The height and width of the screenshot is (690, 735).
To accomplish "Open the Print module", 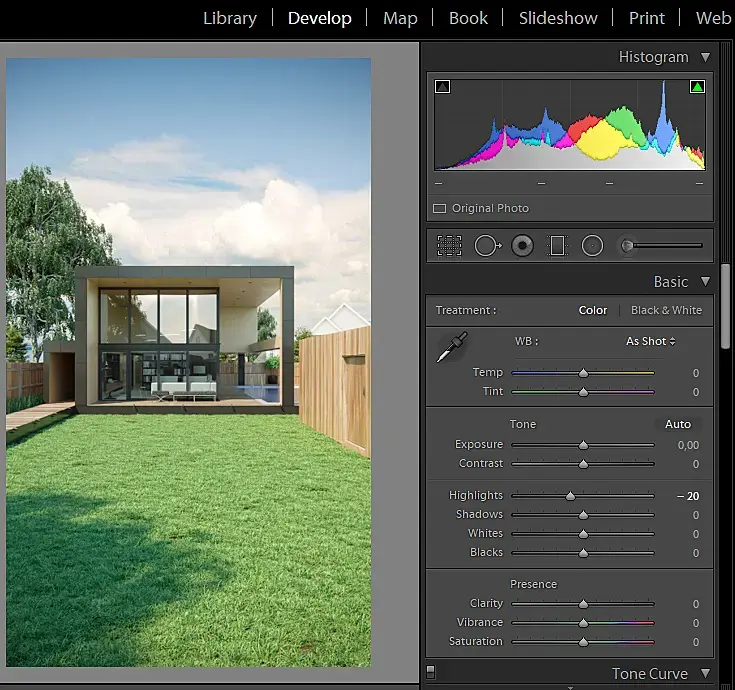I will (646, 18).
